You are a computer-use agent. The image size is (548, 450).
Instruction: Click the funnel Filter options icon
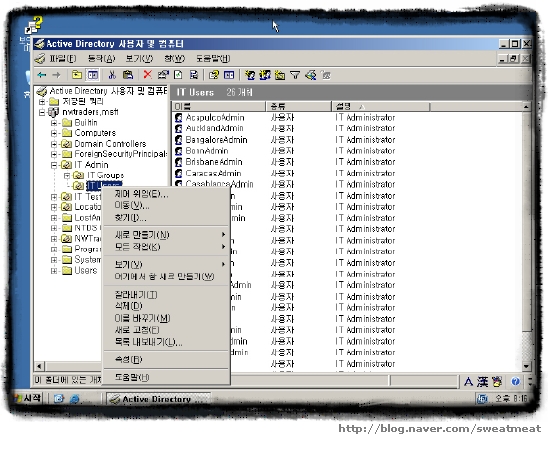pos(295,75)
